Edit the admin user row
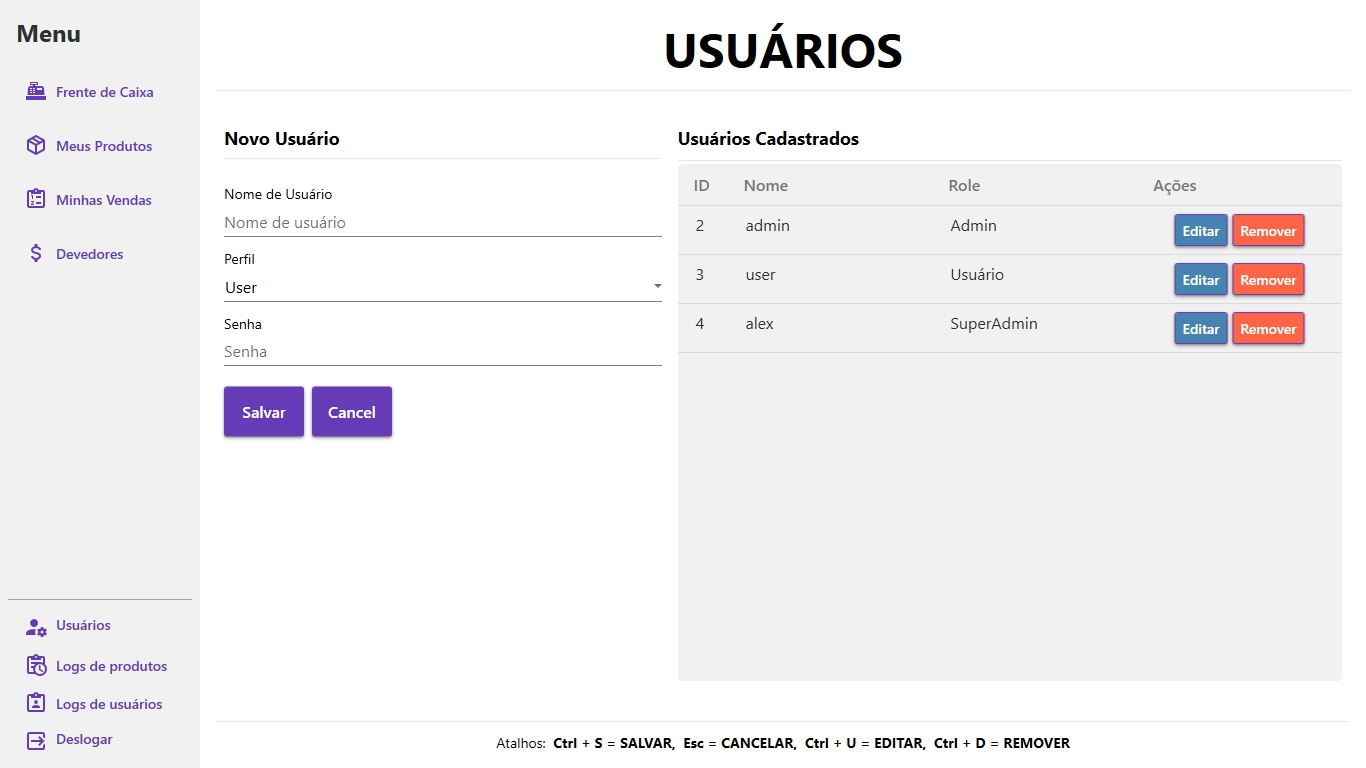This screenshot has width=1366, height=768. click(x=1200, y=231)
